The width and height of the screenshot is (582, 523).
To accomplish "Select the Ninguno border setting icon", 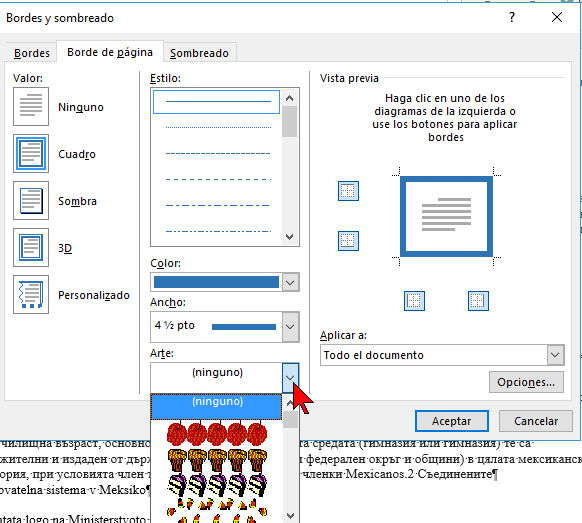I will click(x=31, y=107).
